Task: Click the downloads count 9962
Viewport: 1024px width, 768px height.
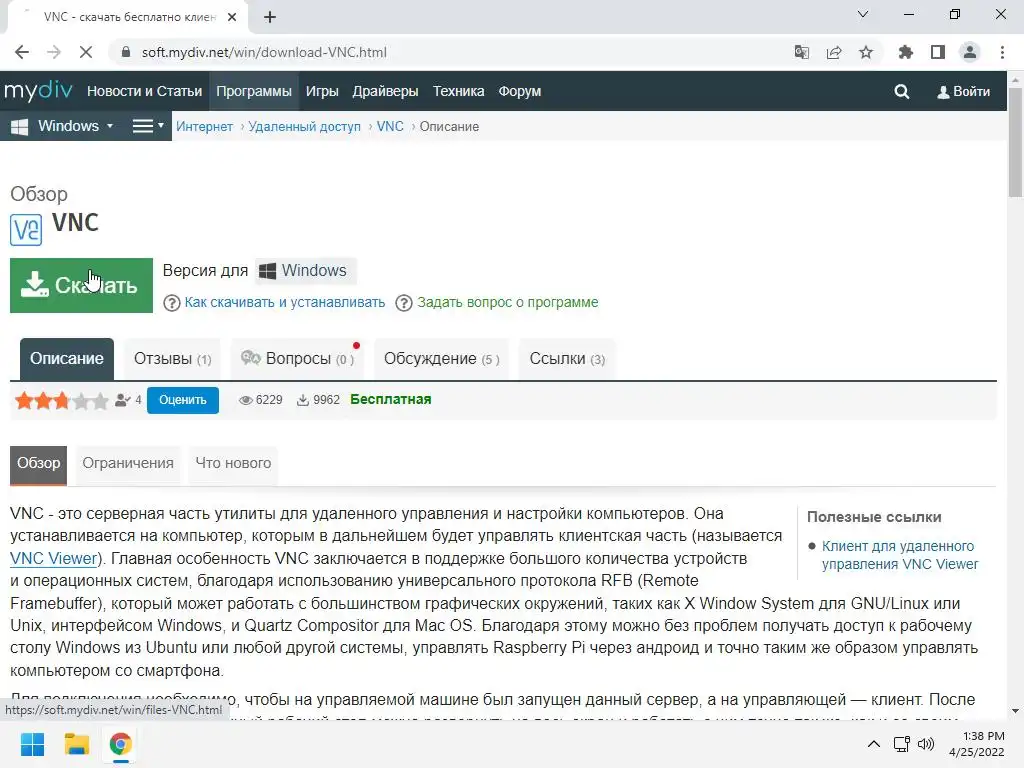Action: pos(318,400)
